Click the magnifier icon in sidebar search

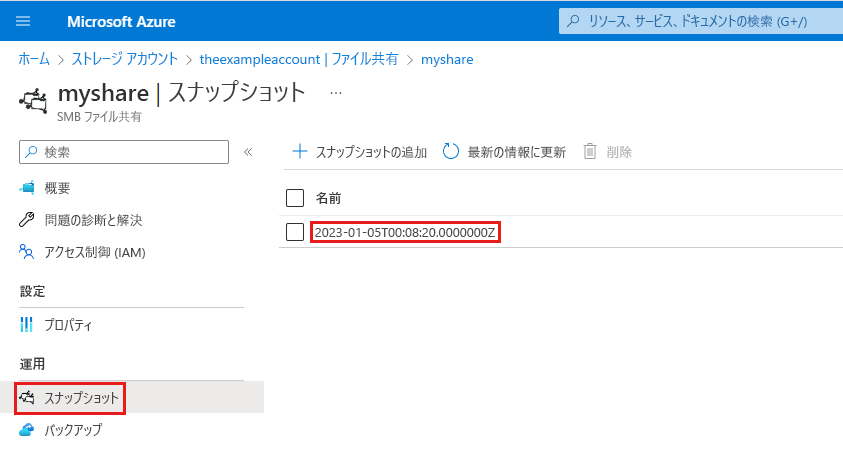tap(31, 152)
